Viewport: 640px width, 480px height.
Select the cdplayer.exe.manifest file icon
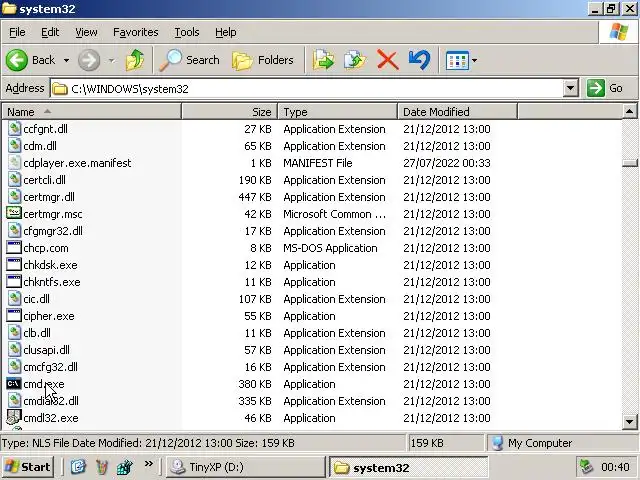pos(14,163)
